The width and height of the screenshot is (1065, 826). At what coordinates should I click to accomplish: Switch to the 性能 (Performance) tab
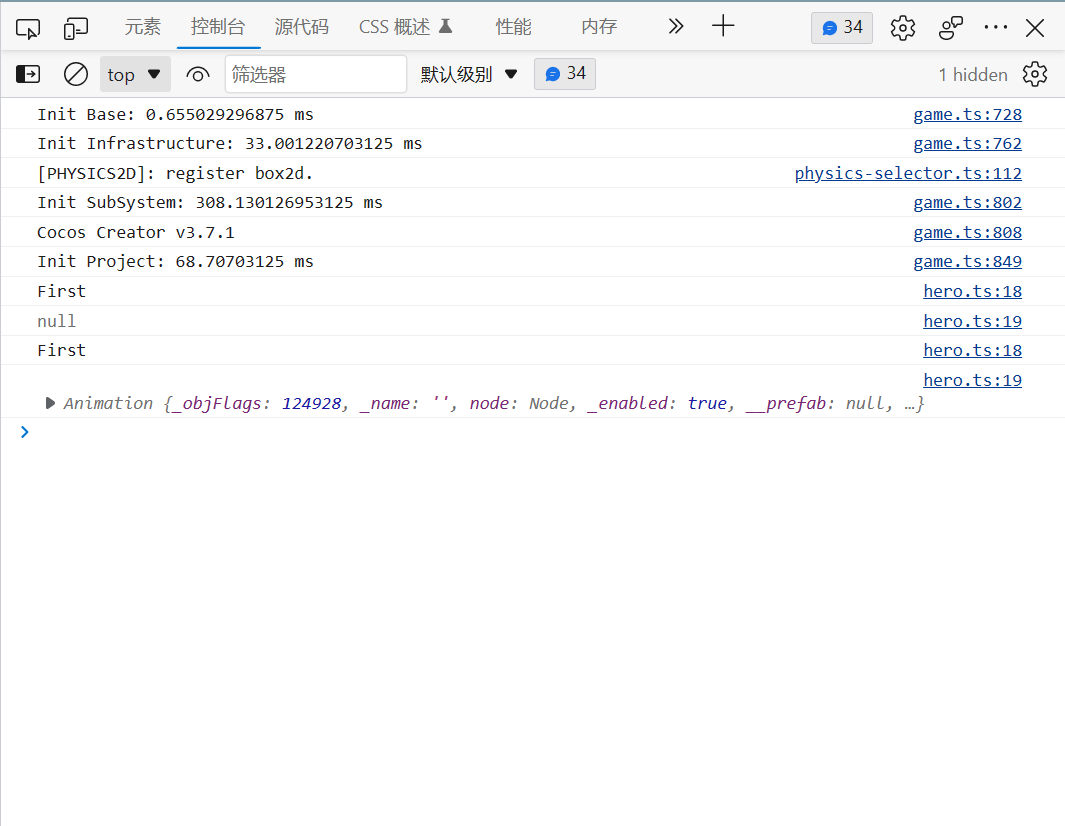tap(513, 27)
